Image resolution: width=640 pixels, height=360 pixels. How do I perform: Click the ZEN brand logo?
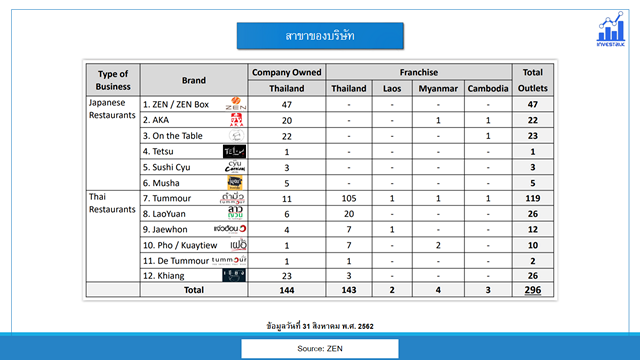[236, 104]
